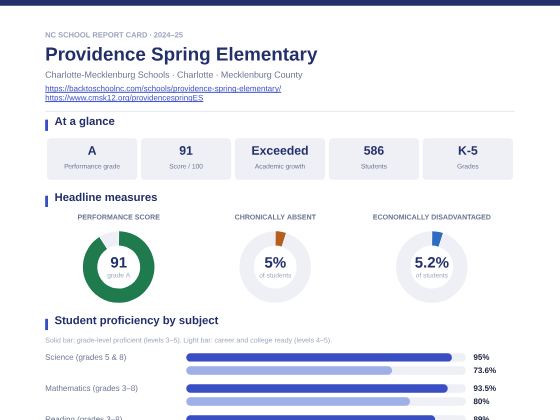Click the green performance score donut chart
This screenshot has height=420, width=560.
coord(119,267)
